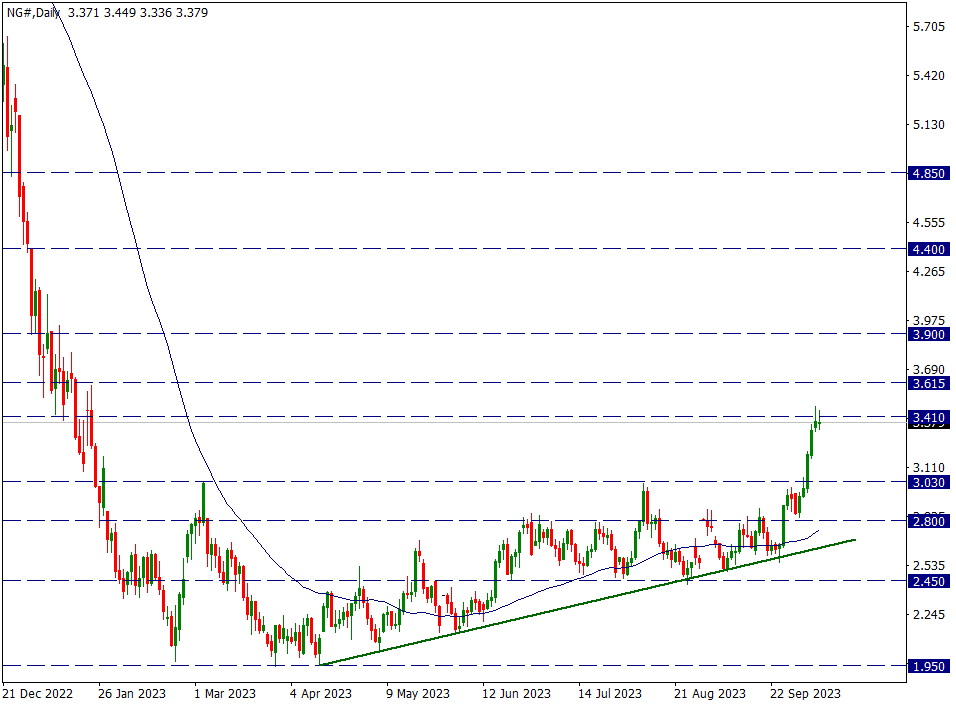Click the 4.850 price level label
The image size is (956, 706).
[x=929, y=173]
